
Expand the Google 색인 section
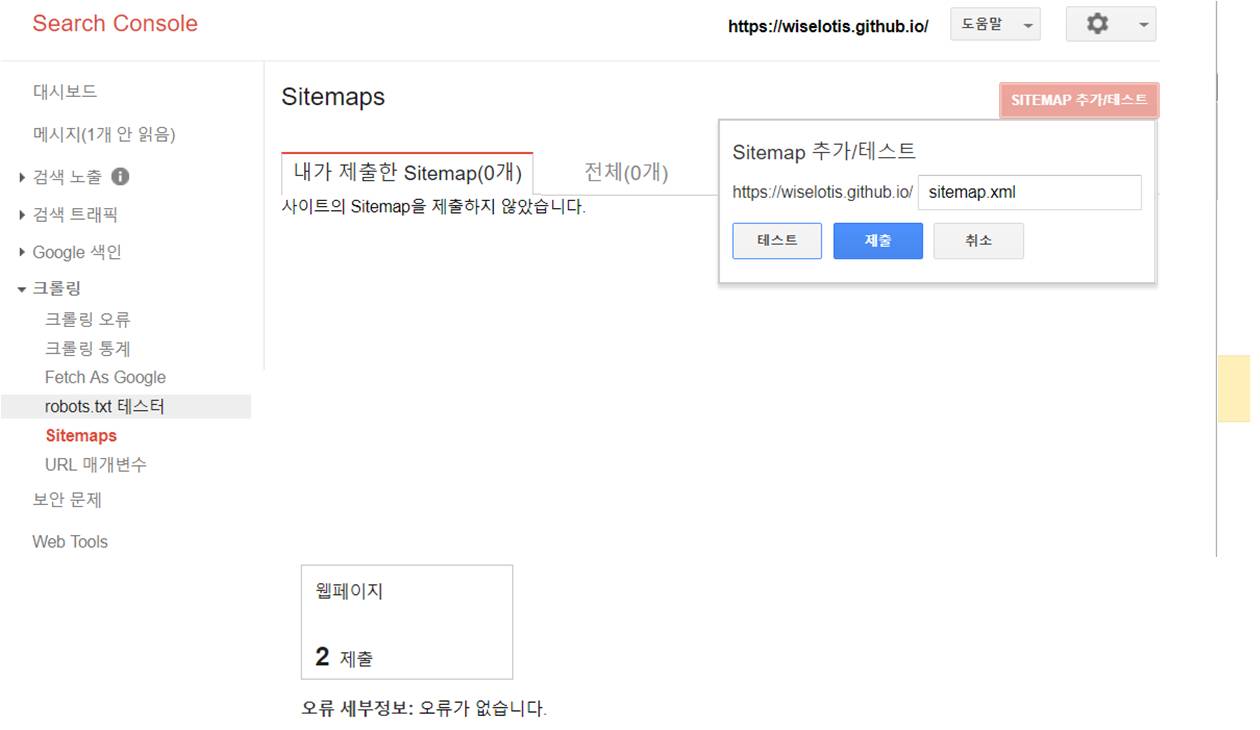(x=69, y=252)
